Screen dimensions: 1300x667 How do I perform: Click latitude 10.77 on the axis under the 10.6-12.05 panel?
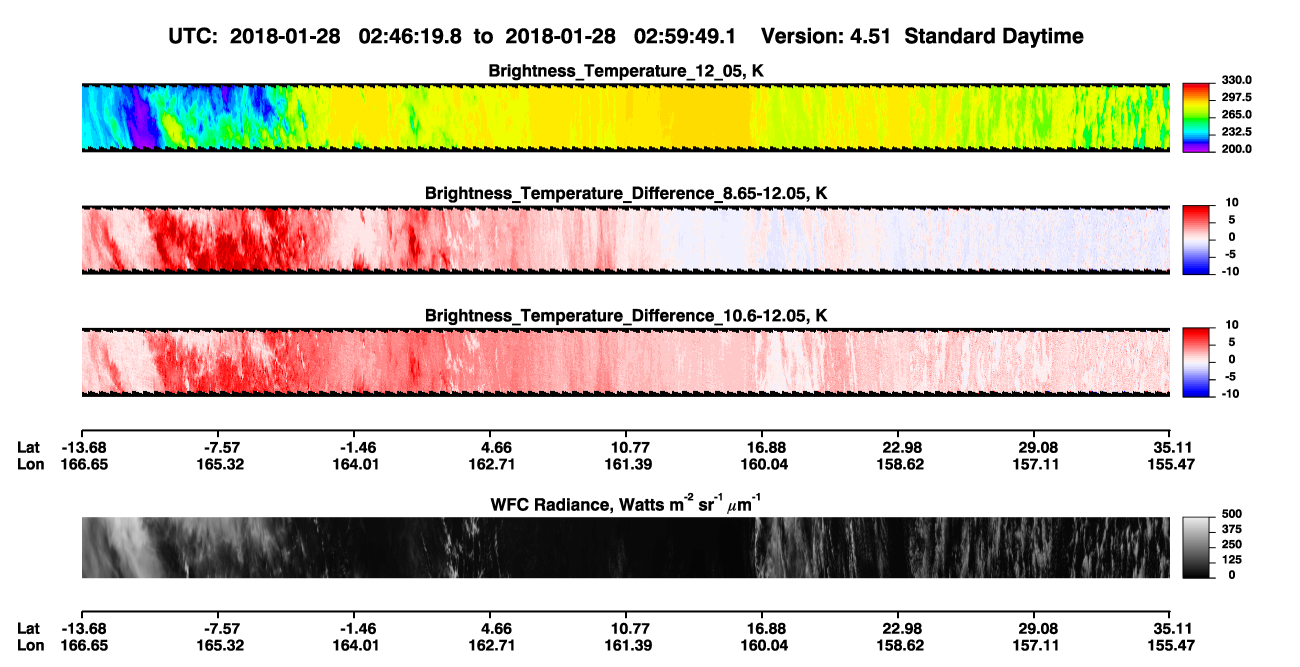628,447
